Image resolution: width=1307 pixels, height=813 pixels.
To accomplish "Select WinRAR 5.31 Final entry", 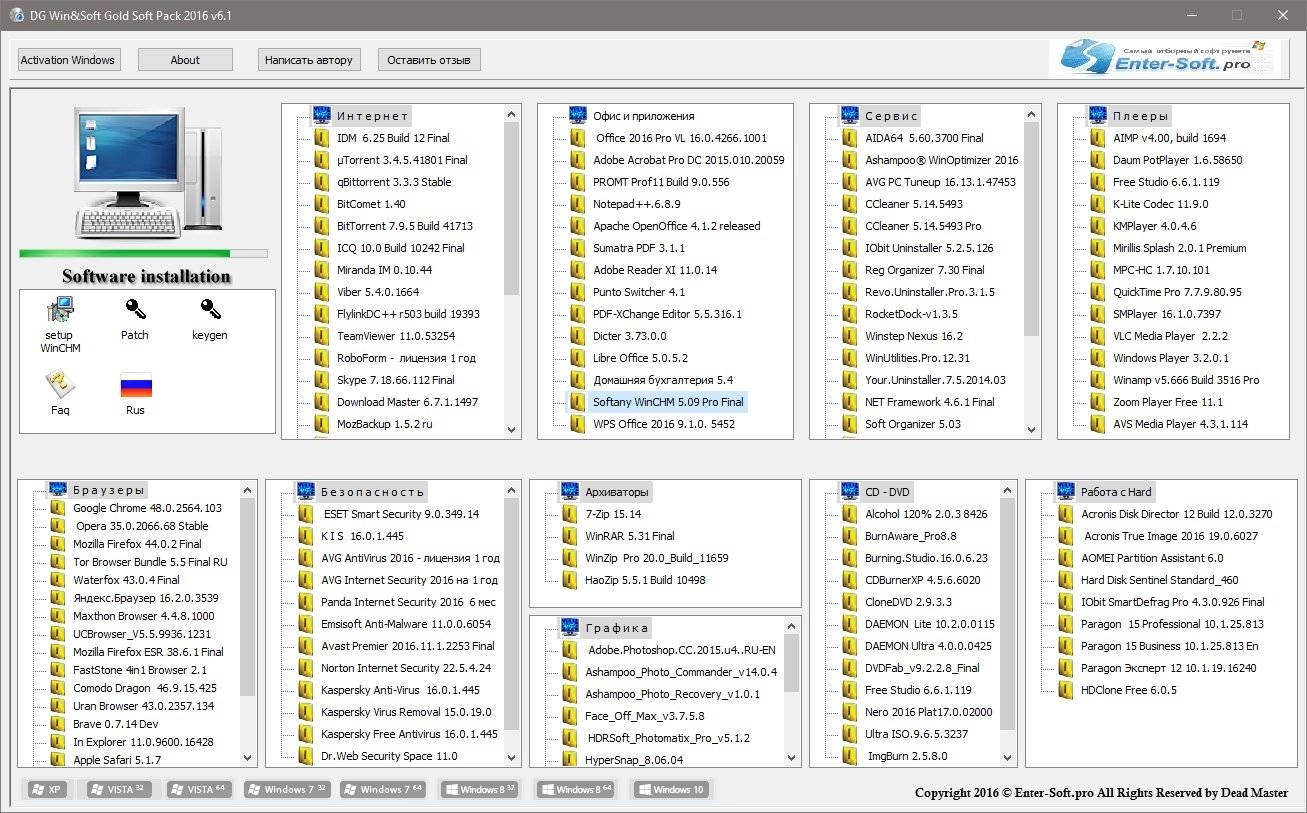I will click(x=630, y=536).
